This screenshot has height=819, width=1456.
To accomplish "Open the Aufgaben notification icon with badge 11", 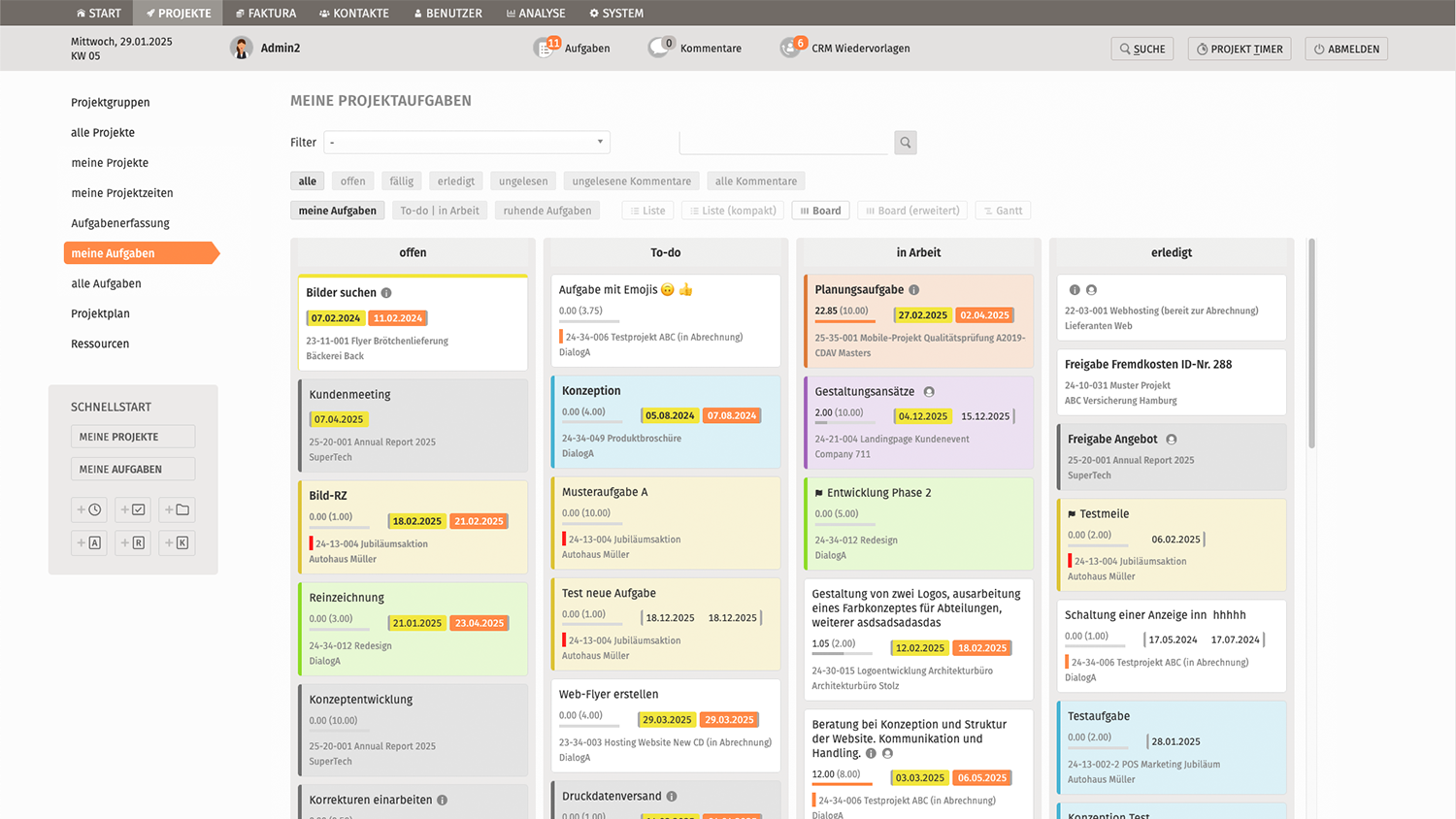I will 546,48.
